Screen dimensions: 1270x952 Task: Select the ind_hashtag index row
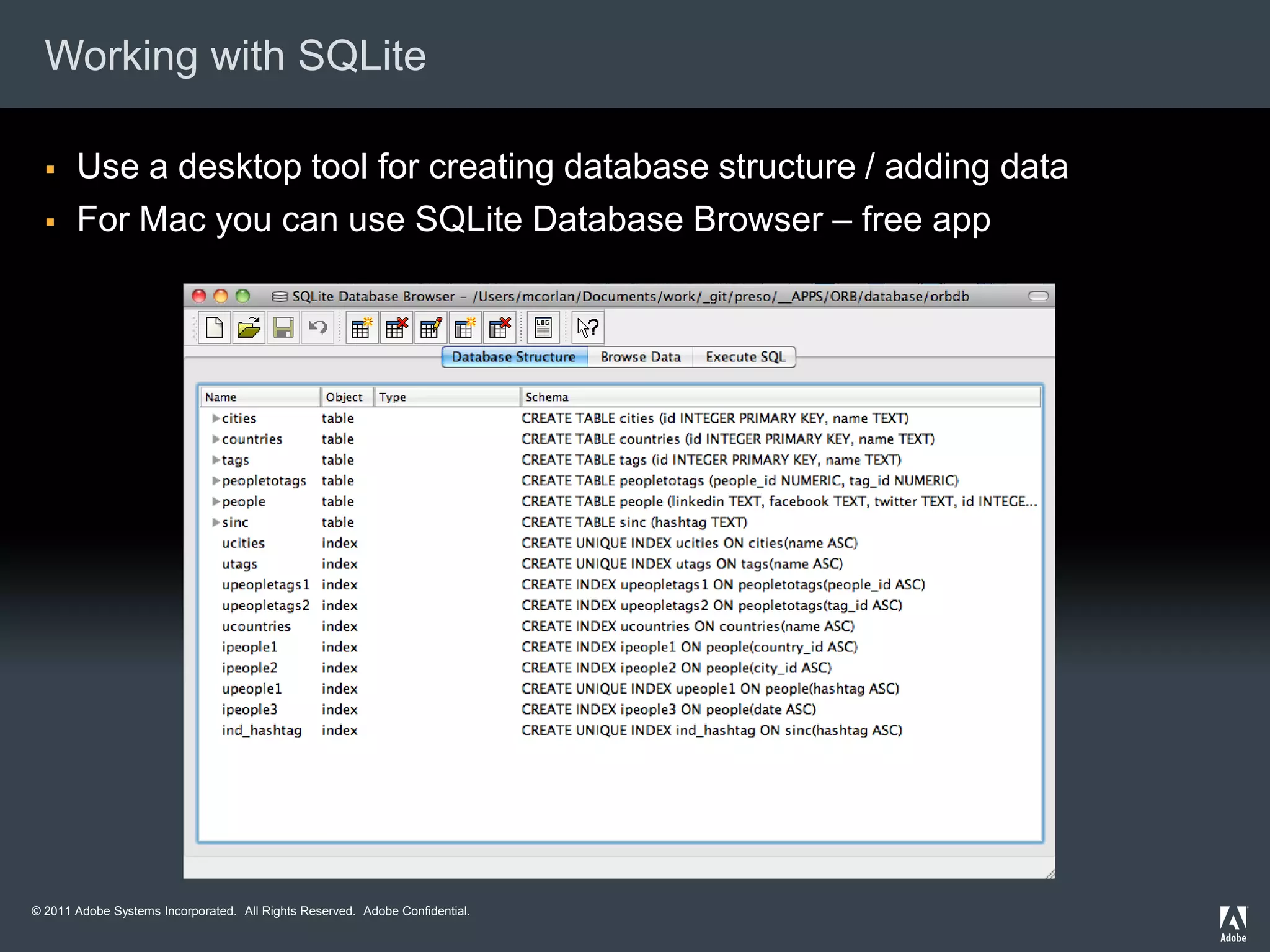point(620,731)
